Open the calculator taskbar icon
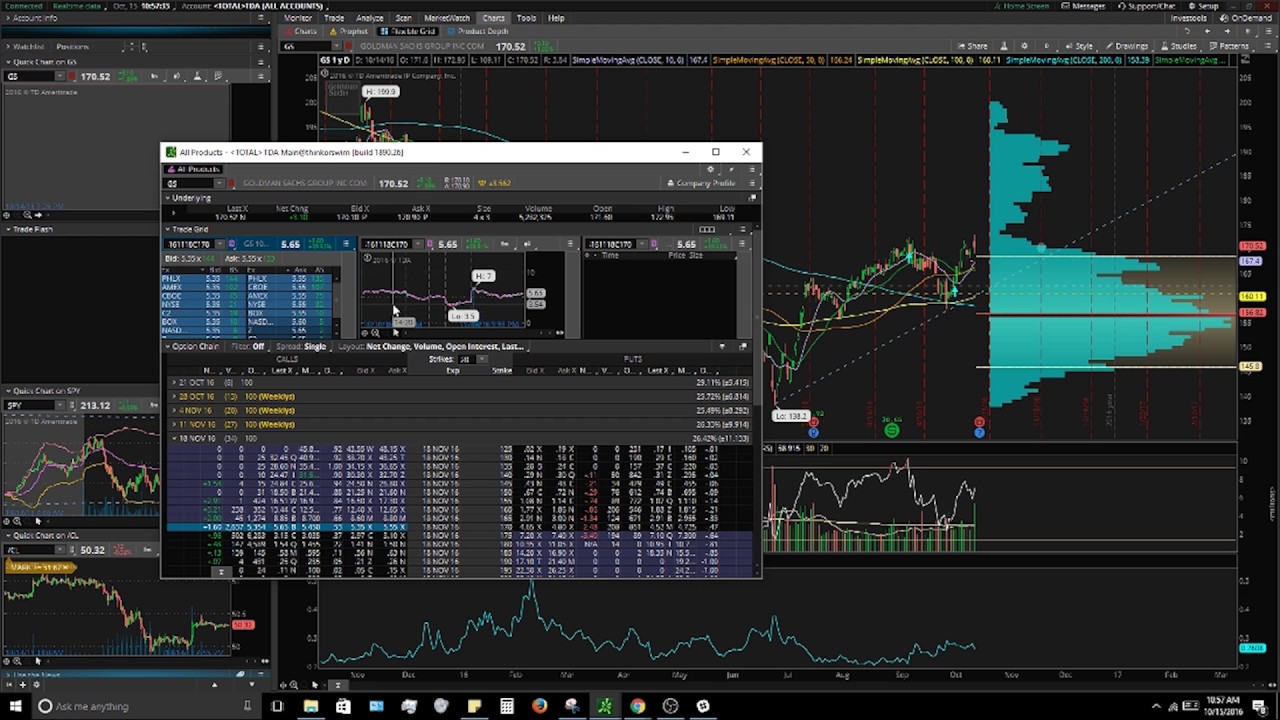This screenshot has width=1280, height=720. pos(507,706)
